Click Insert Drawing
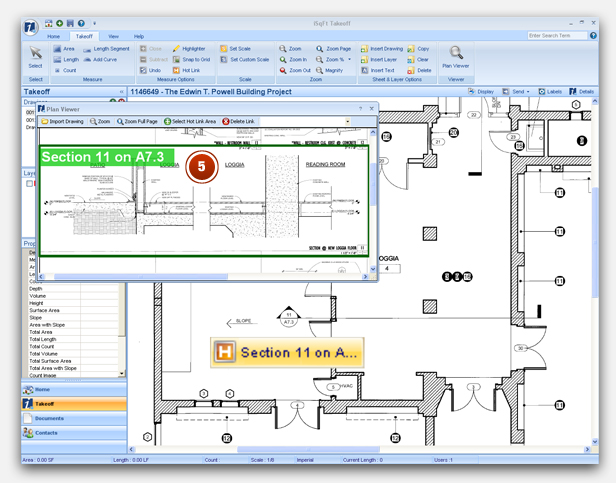This screenshot has width=616, height=483. (382, 49)
